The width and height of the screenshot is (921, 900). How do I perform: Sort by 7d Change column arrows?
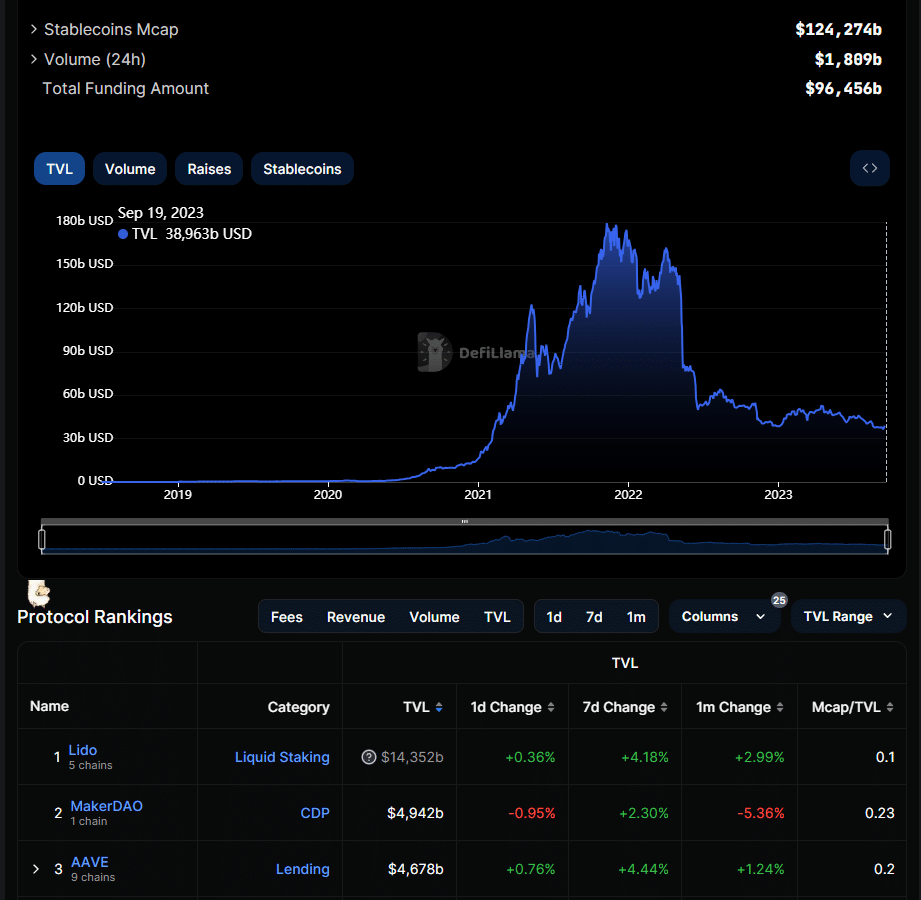(664, 707)
